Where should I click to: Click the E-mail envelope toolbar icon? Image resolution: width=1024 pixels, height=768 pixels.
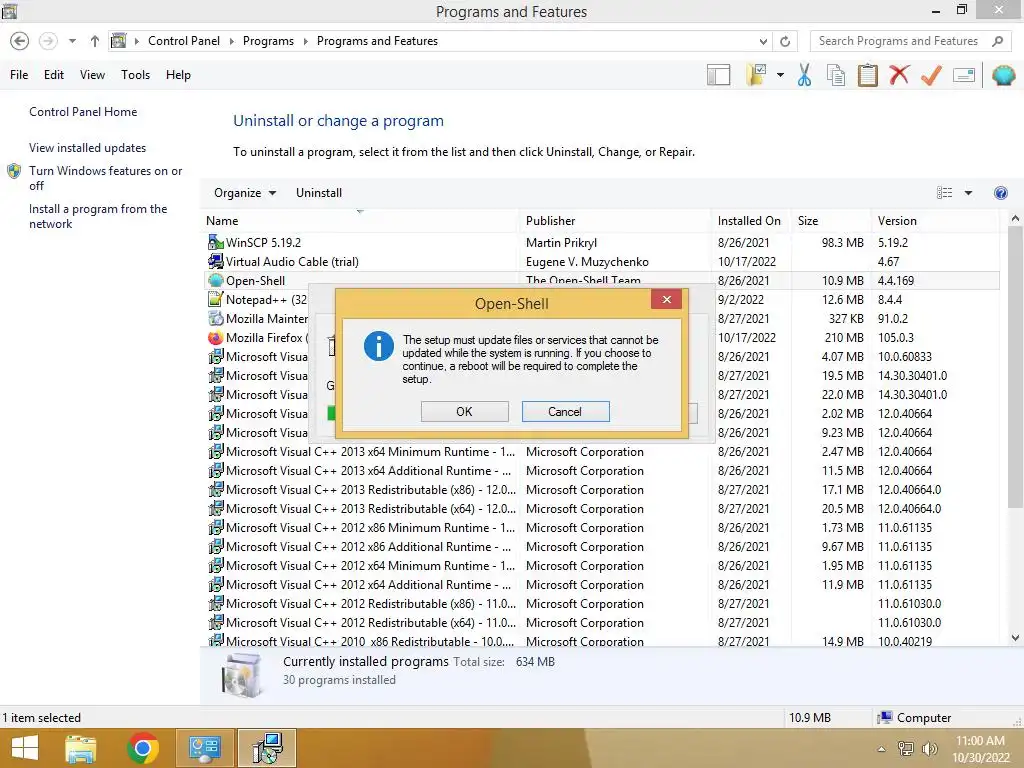[x=964, y=75]
